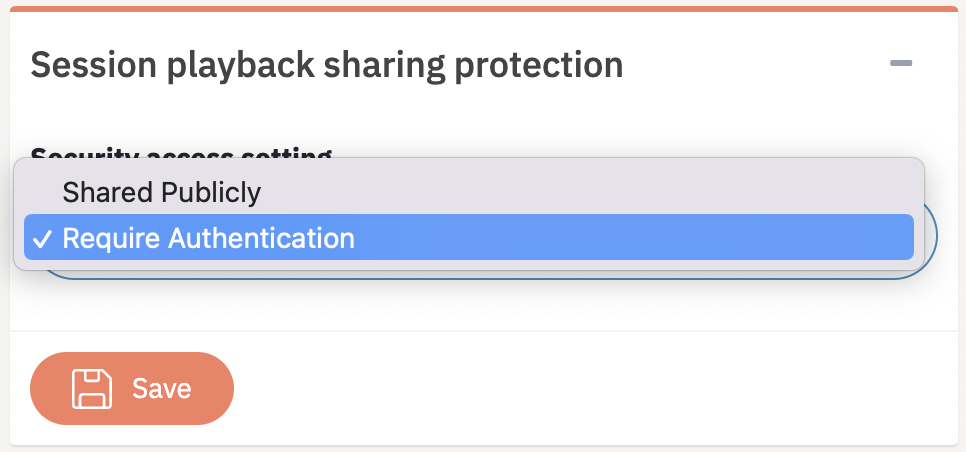Click the partially hidden Security access setting label

[180, 154]
